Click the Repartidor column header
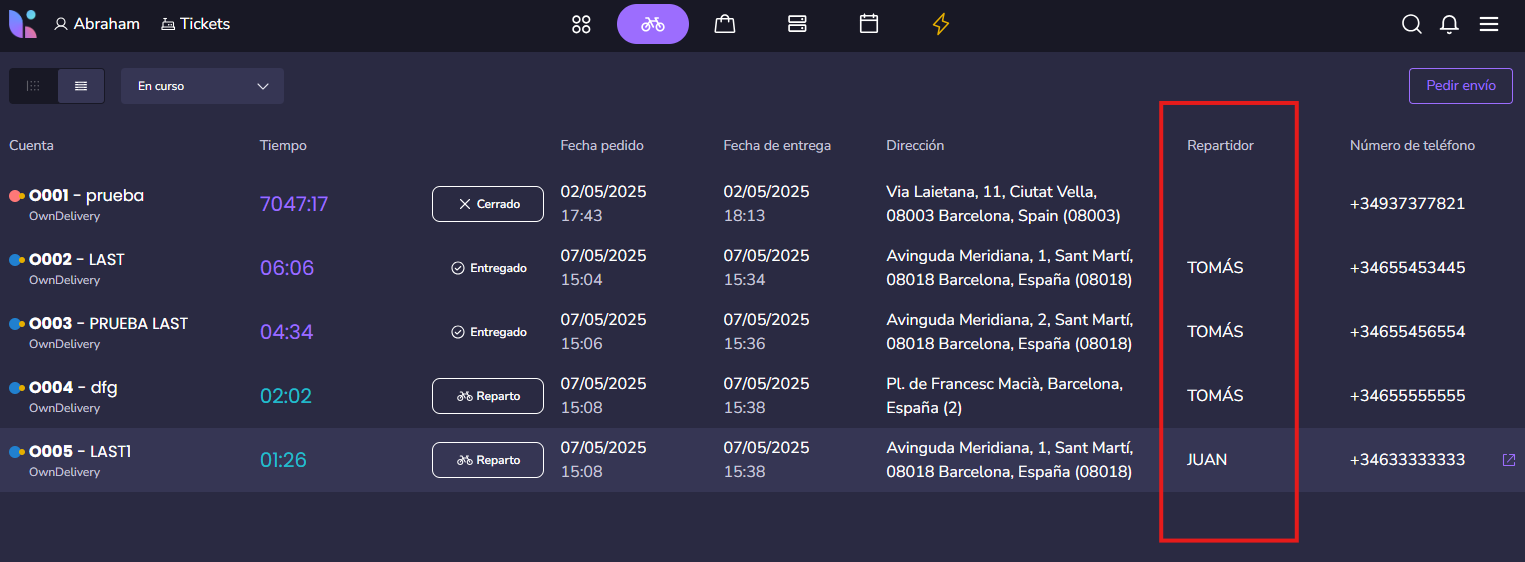The width and height of the screenshot is (1525, 562). (1220, 146)
